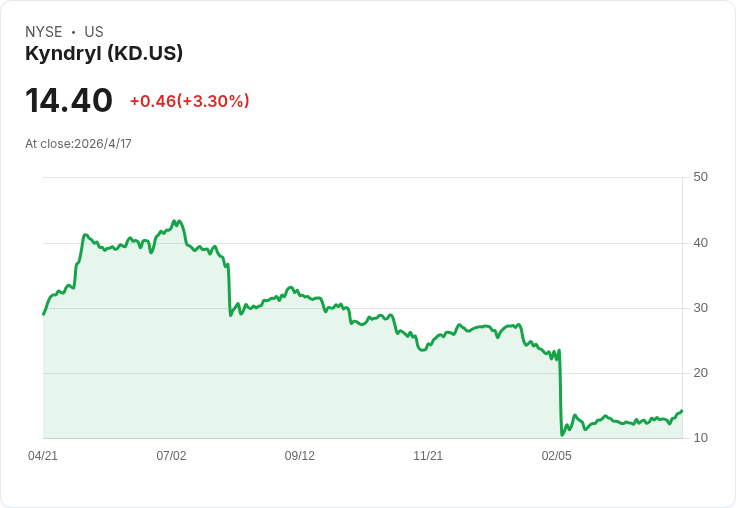This screenshot has height=508, width=736.
Task: Select the 11/21 date on the x-axis
Action: point(428,456)
